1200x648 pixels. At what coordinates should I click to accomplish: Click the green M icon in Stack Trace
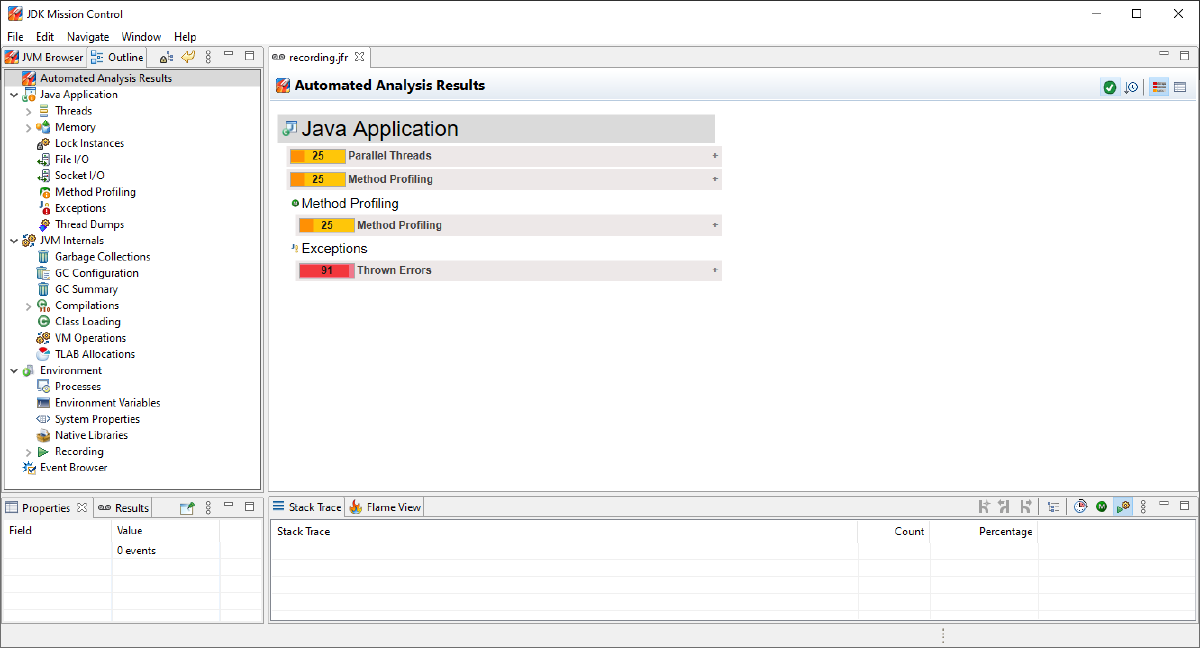[1101, 507]
